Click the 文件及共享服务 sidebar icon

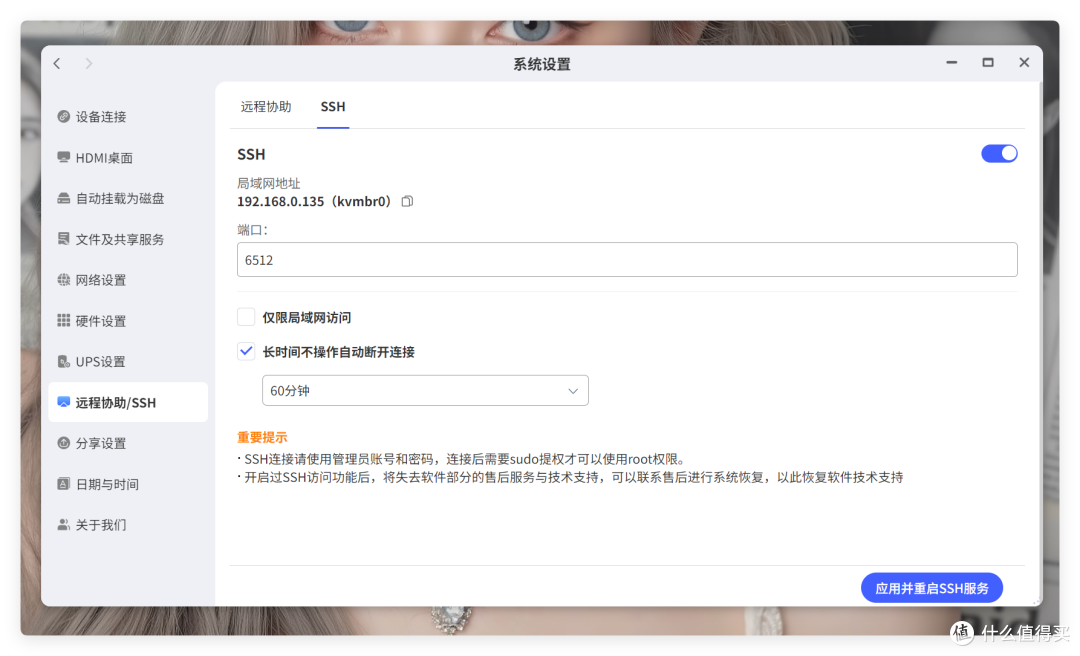pyautogui.click(x=63, y=239)
